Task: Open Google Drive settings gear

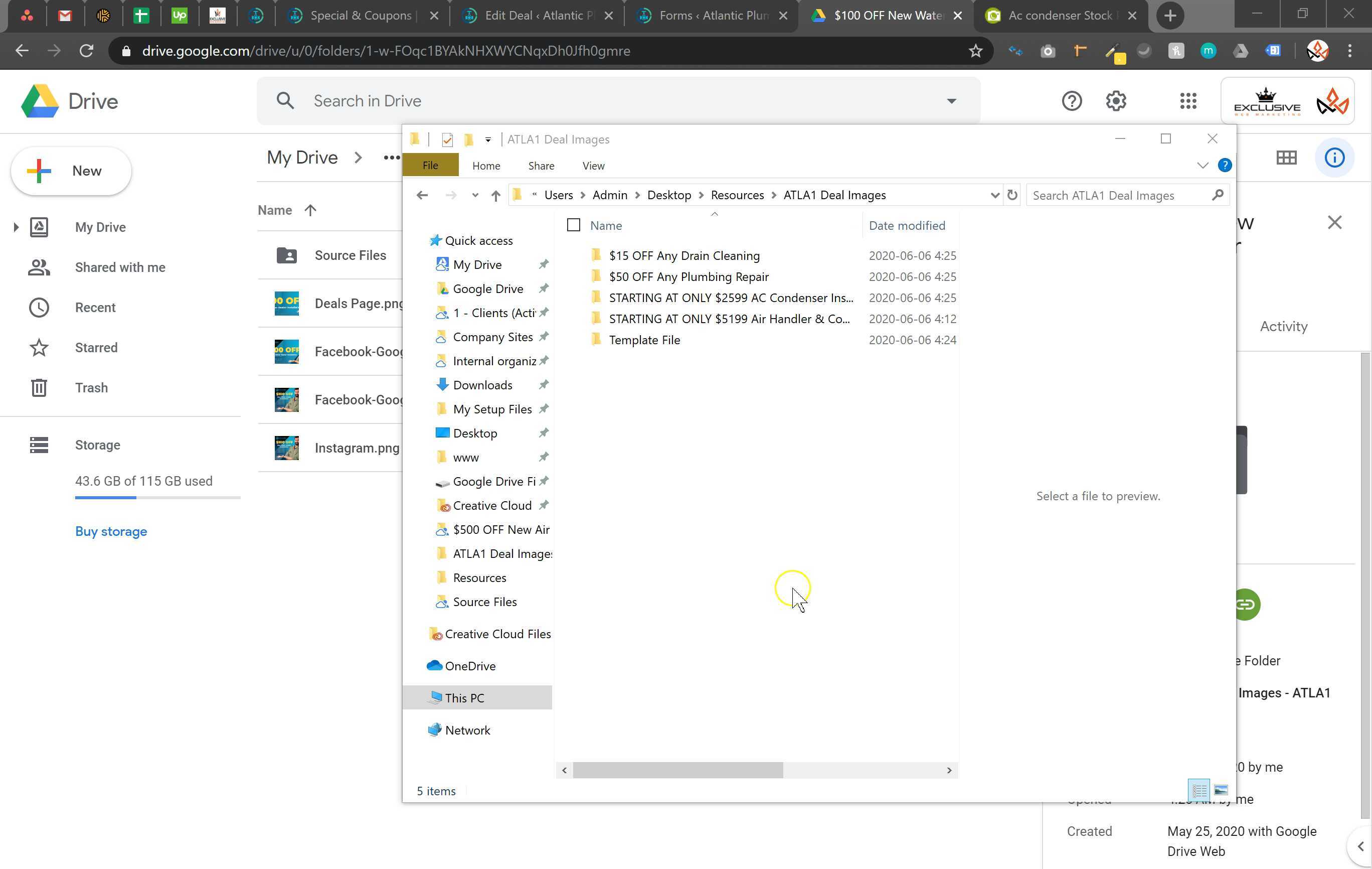Action: coord(1116,101)
